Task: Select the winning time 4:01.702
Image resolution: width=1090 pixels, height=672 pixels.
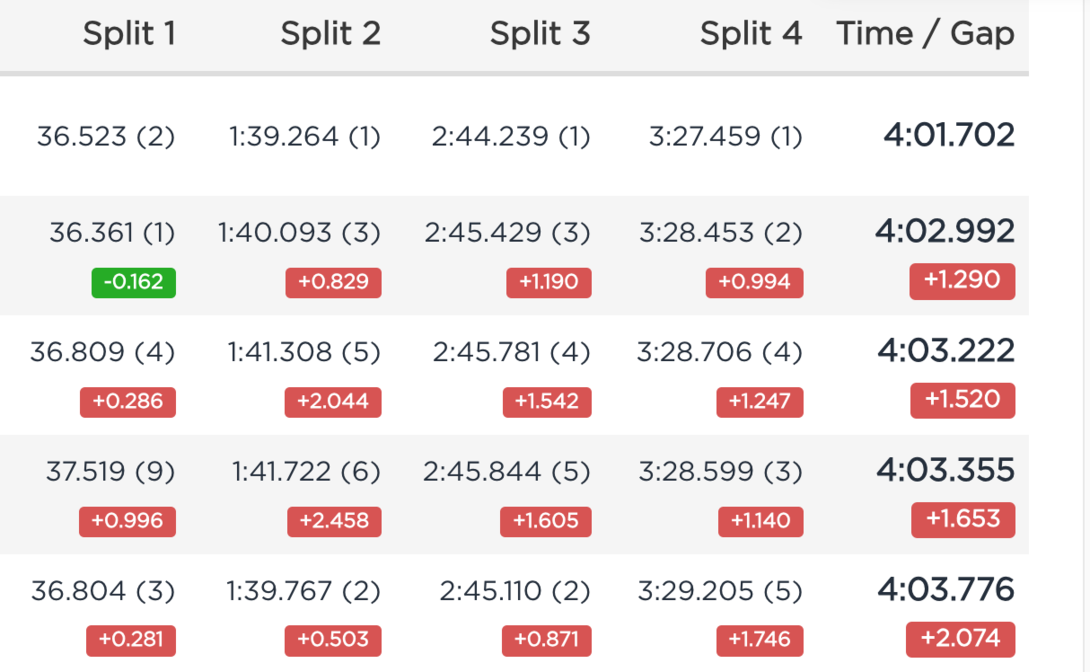Action: (x=948, y=135)
